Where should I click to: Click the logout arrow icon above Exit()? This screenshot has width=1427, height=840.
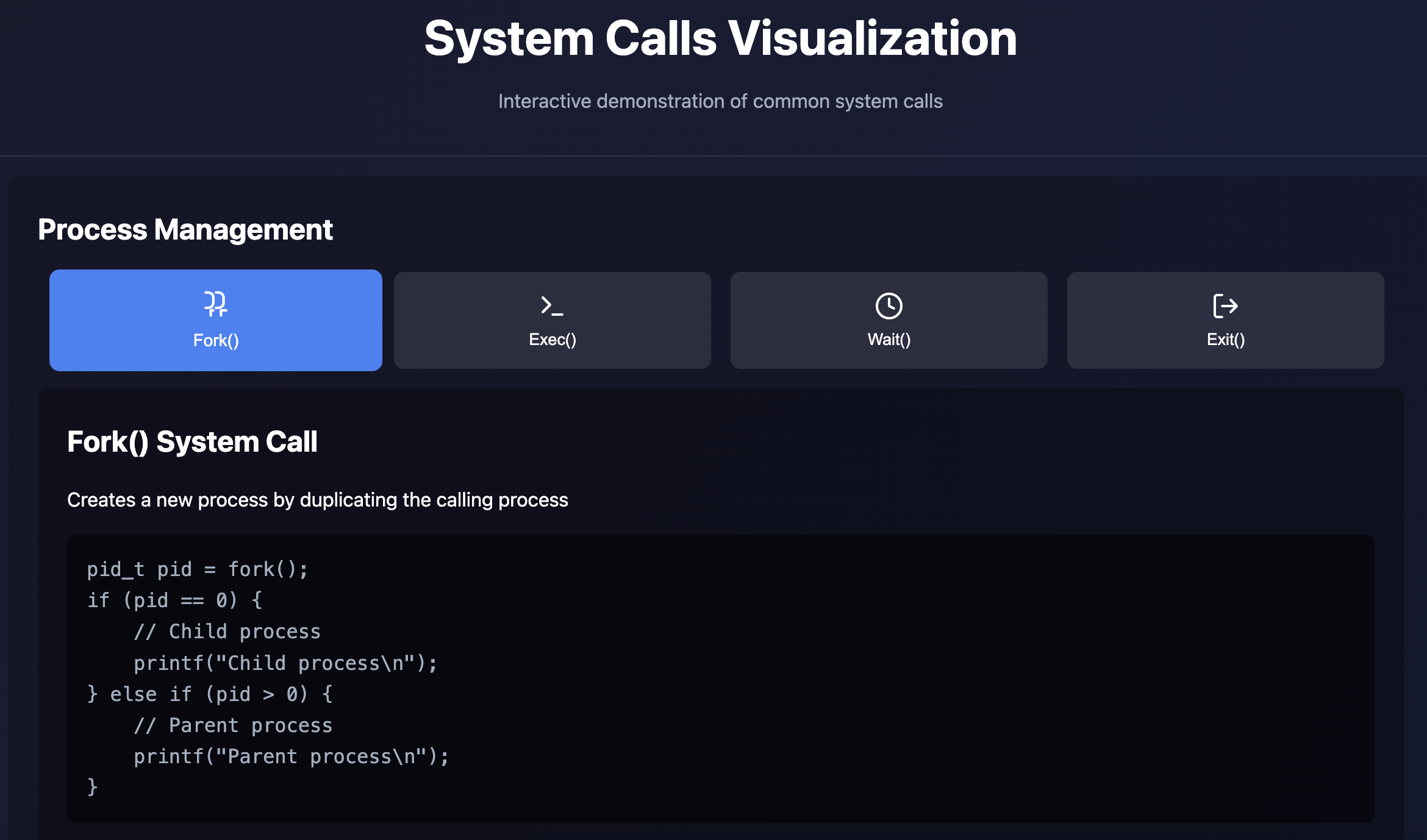click(x=1225, y=306)
